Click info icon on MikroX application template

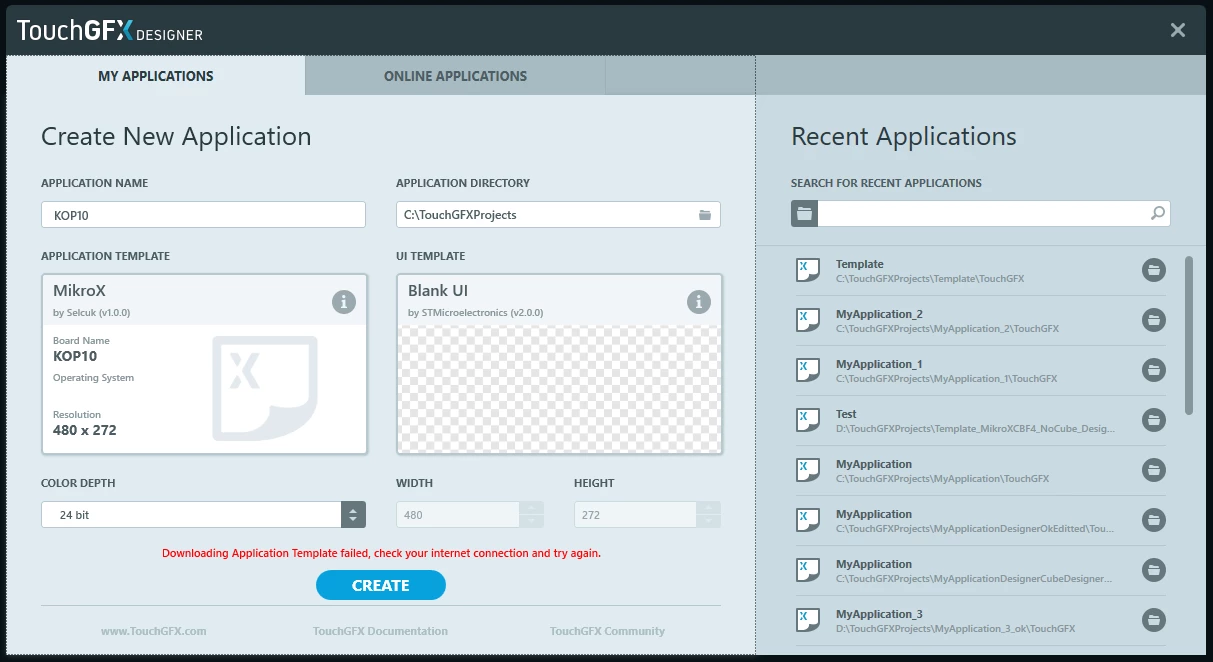tap(344, 301)
